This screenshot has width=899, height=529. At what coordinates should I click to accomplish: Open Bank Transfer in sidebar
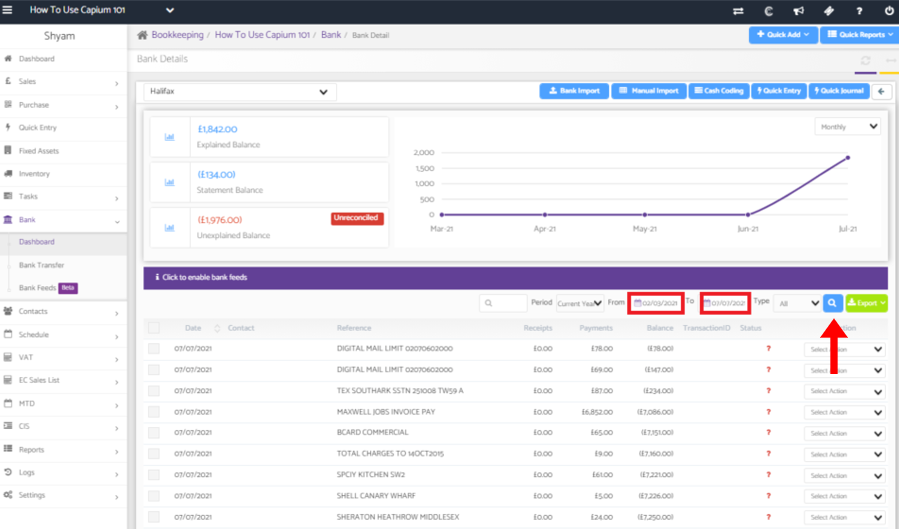pyautogui.click(x=41, y=265)
